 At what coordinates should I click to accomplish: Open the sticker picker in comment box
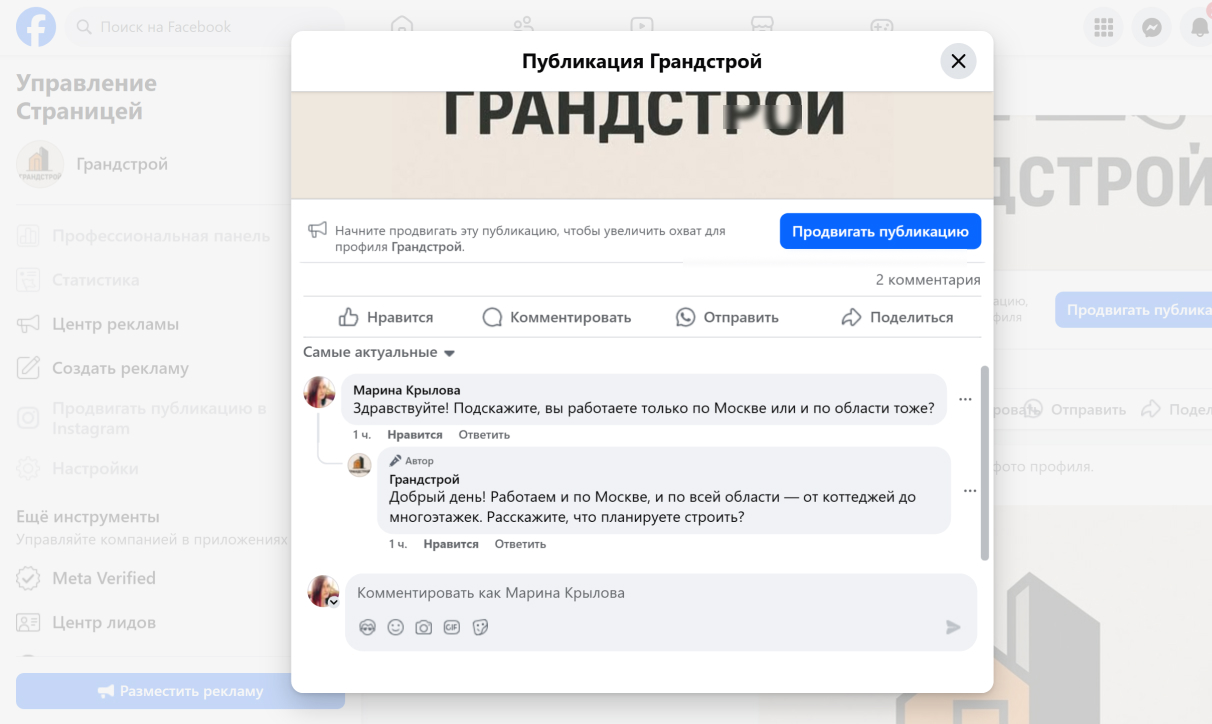click(480, 627)
